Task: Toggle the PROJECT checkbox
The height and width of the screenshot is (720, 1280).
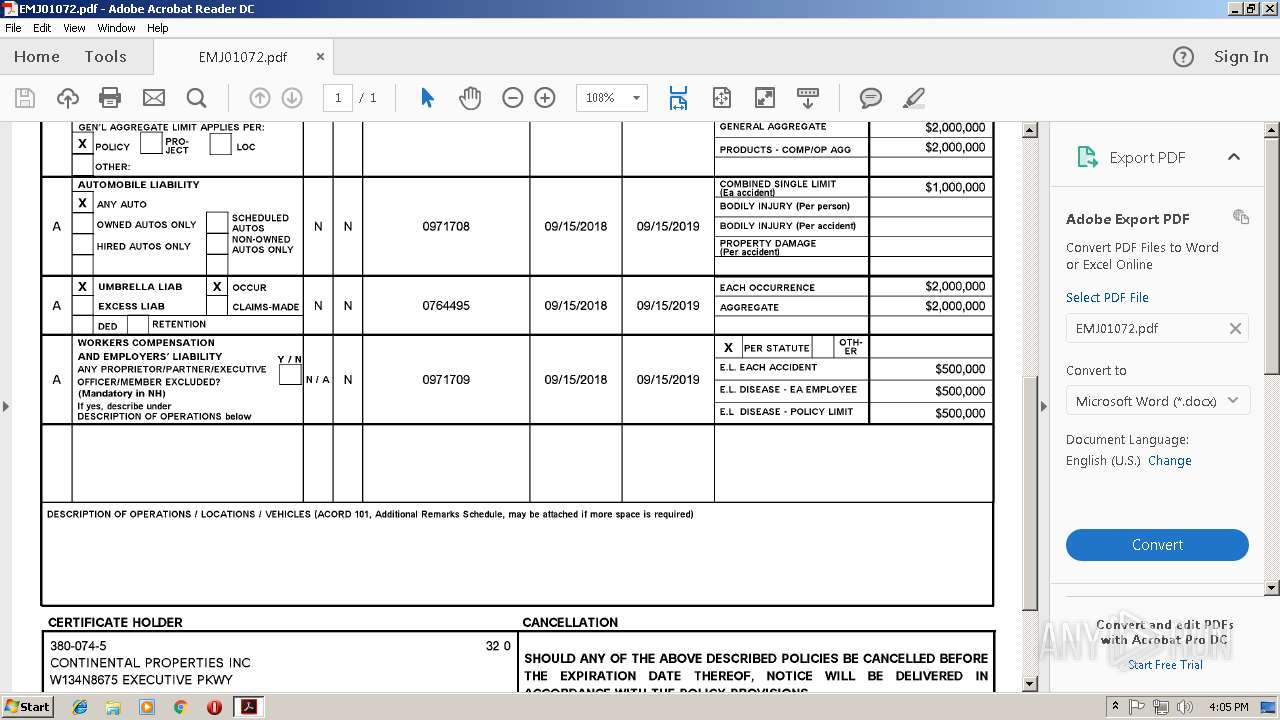Action: tap(151, 144)
